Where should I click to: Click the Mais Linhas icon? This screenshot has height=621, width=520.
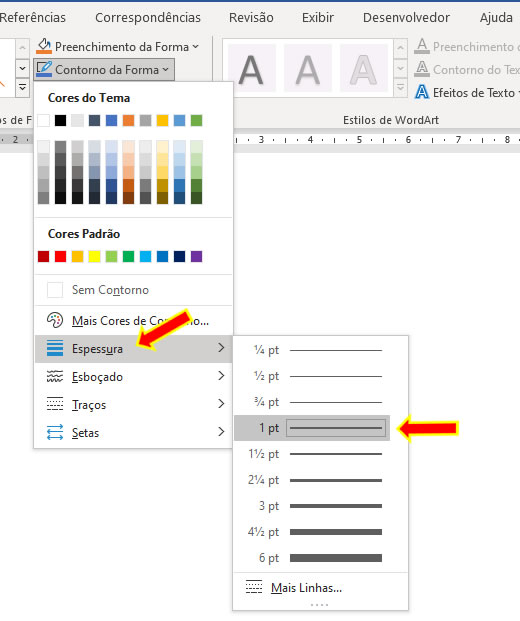[254, 587]
